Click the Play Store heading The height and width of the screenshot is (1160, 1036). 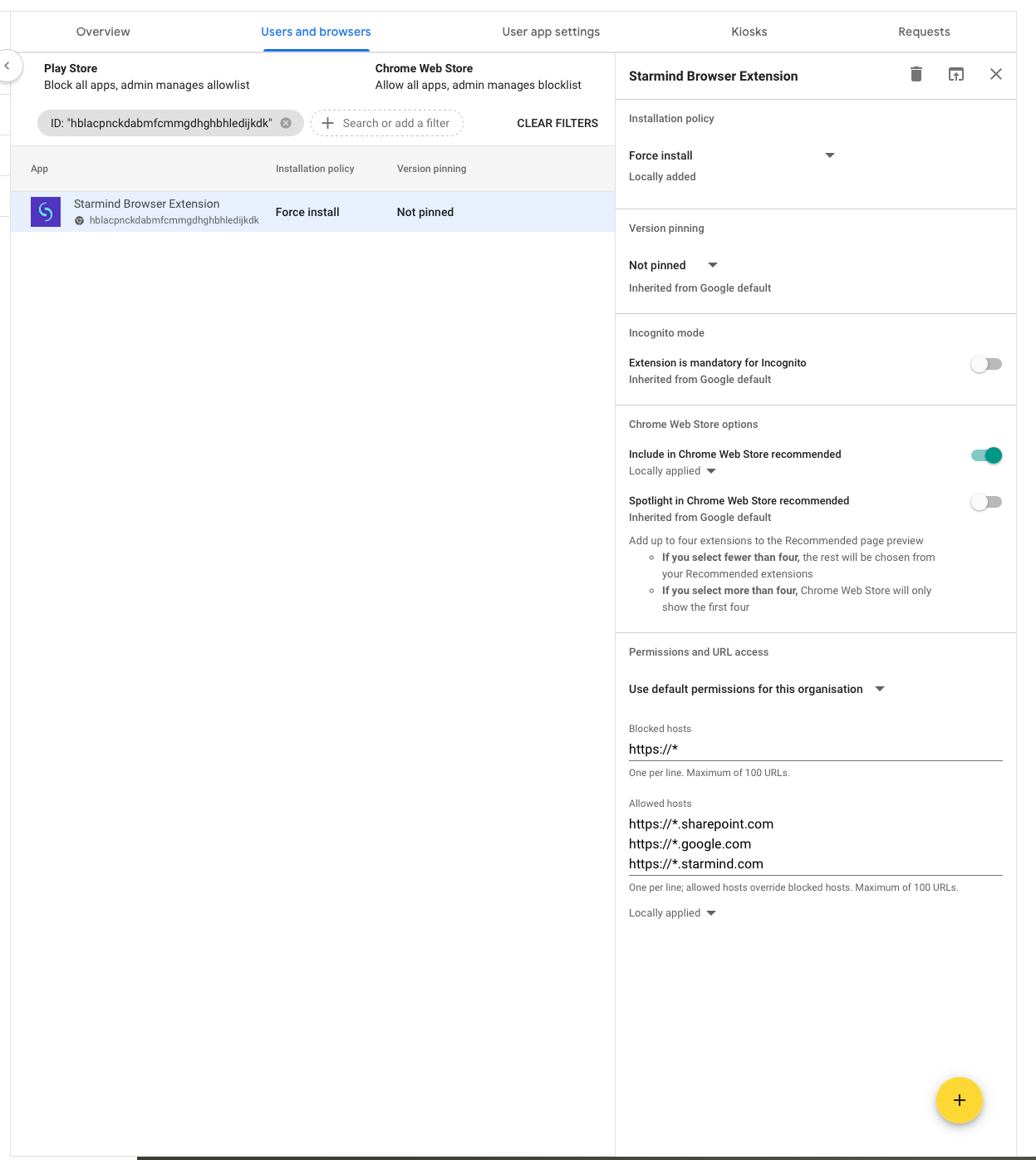pos(71,68)
